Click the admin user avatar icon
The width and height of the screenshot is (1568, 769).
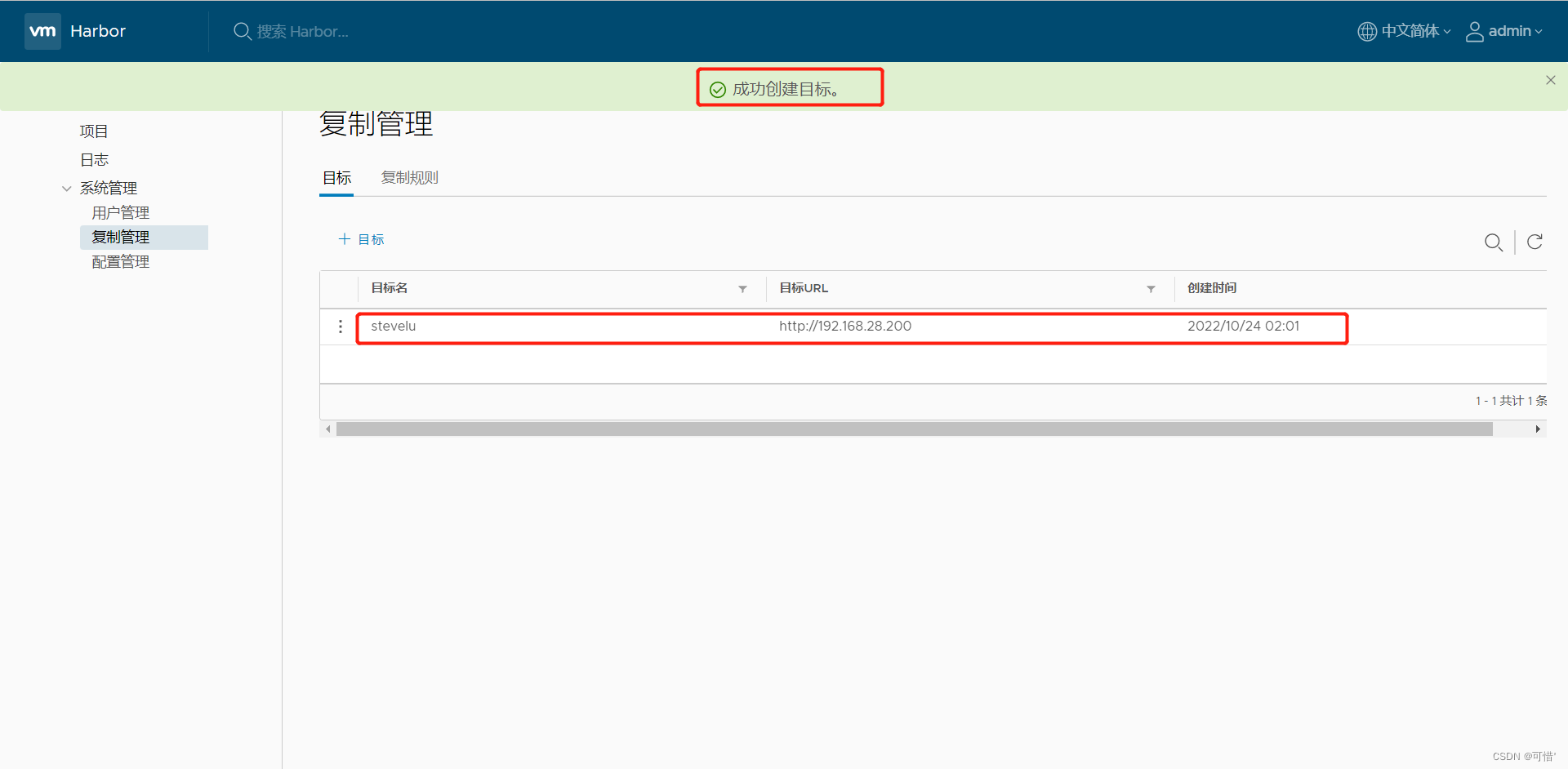point(1474,31)
